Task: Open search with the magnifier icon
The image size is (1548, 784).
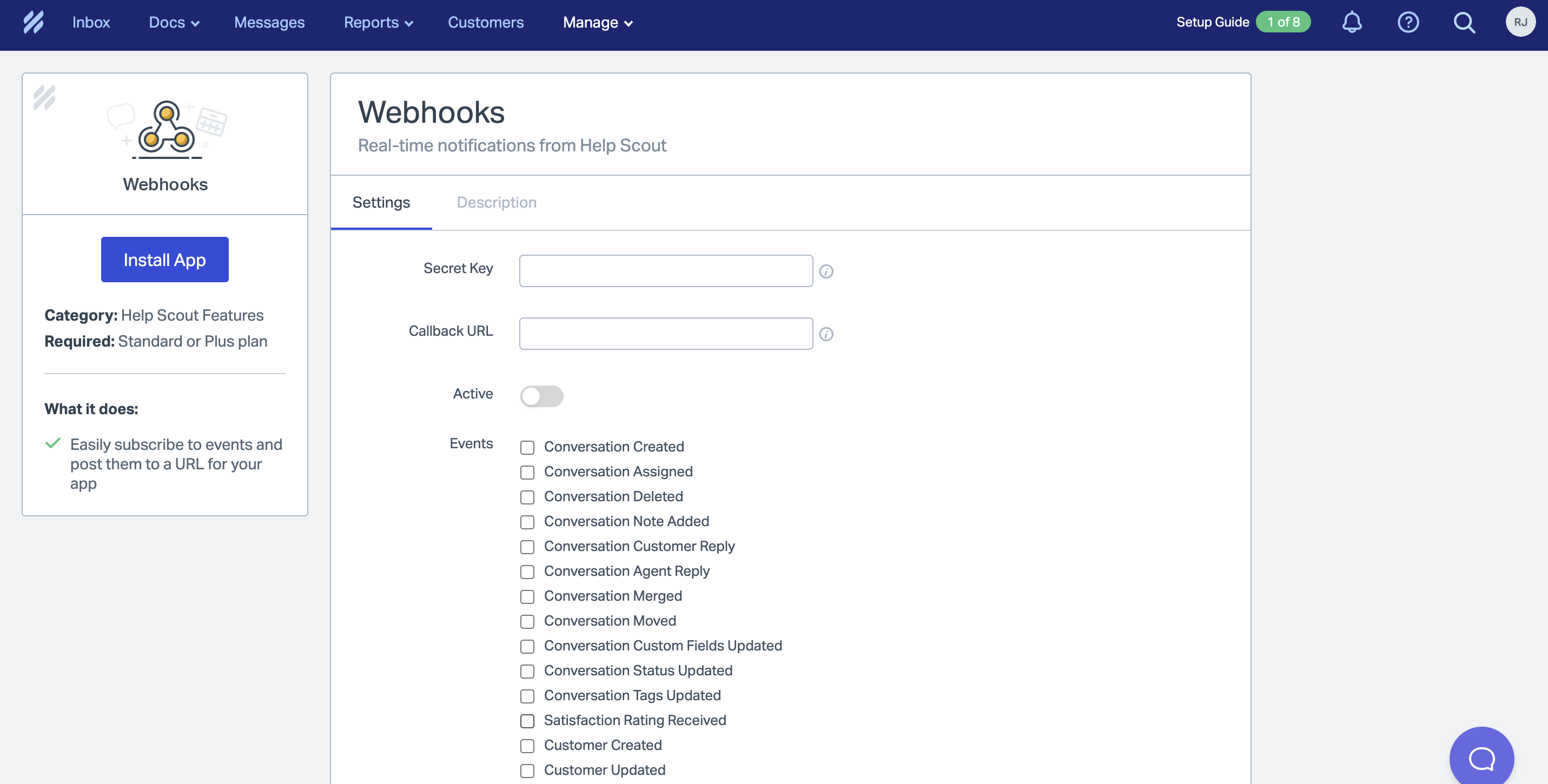Action: point(1464,22)
